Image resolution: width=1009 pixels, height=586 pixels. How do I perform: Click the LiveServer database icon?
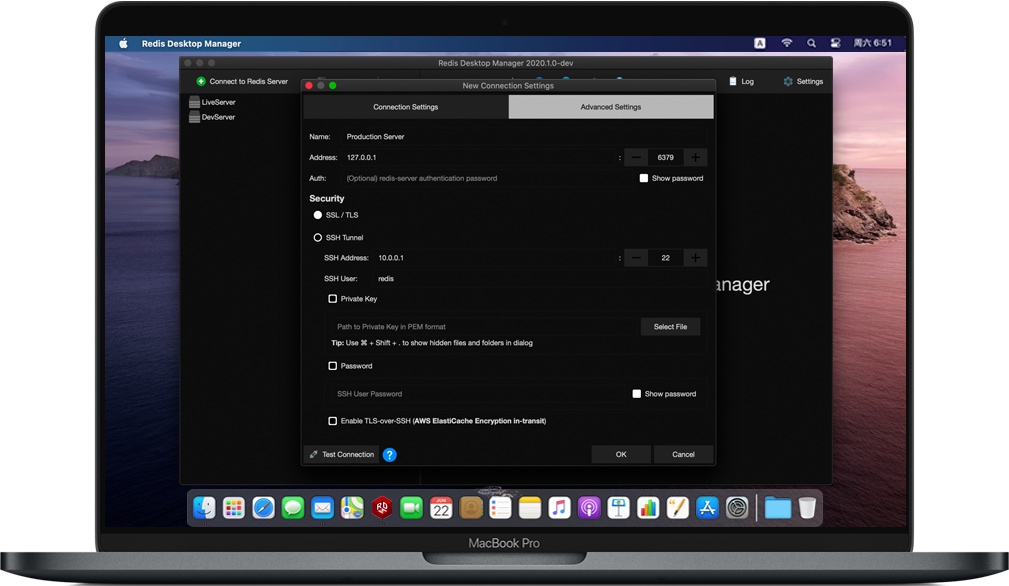192,101
